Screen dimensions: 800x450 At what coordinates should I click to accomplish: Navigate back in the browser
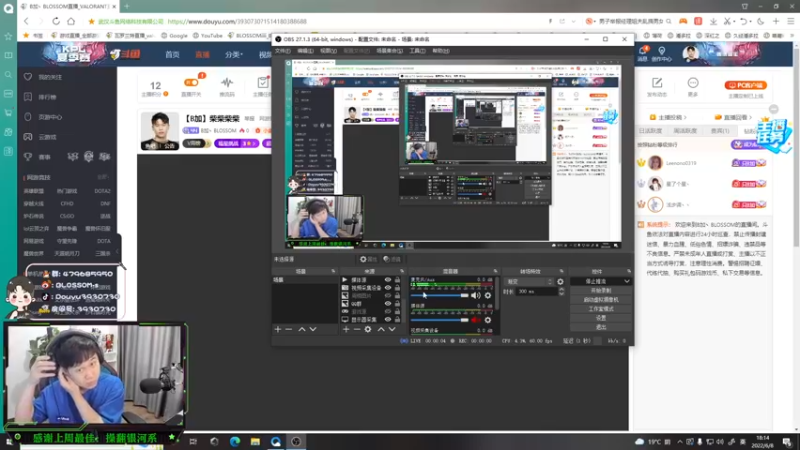click(x=27, y=21)
